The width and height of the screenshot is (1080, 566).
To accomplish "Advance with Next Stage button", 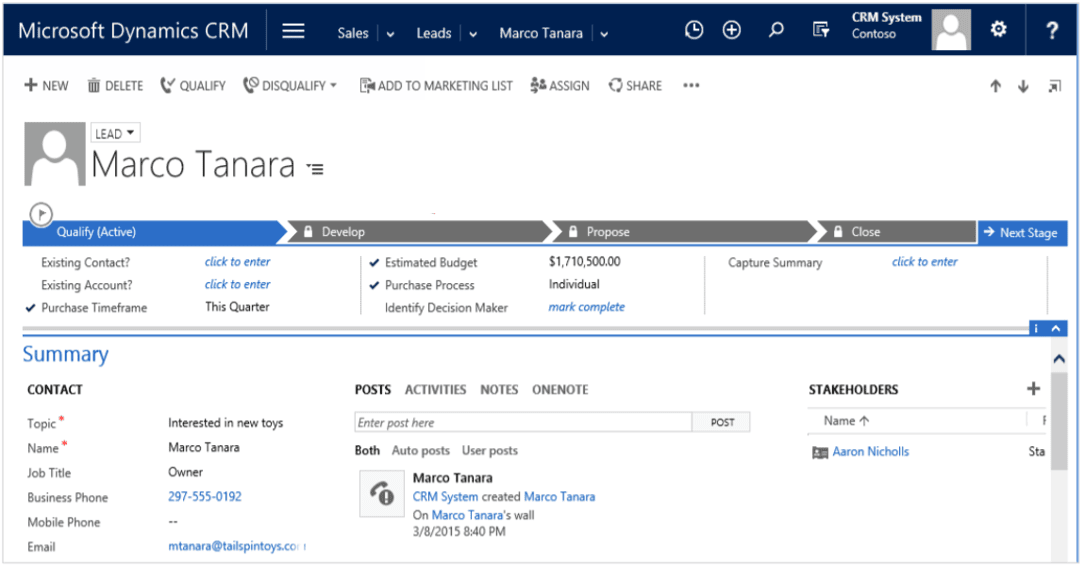I will (1022, 233).
